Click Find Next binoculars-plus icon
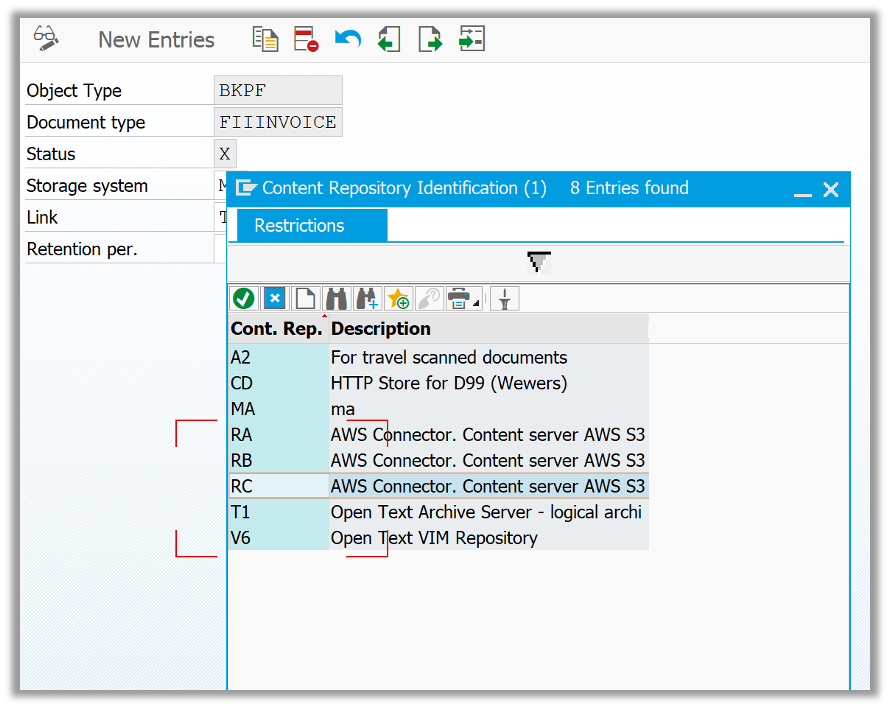 click(x=367, y=298)
